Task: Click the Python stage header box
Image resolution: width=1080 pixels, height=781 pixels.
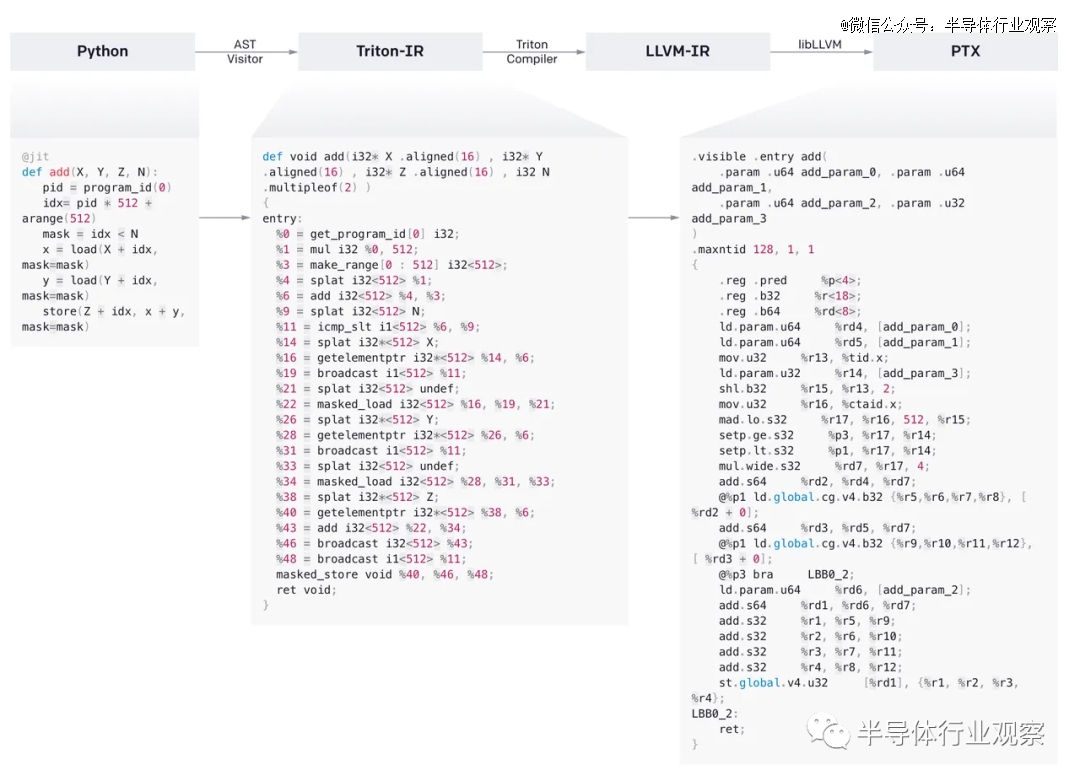Action: click(103, 52)
